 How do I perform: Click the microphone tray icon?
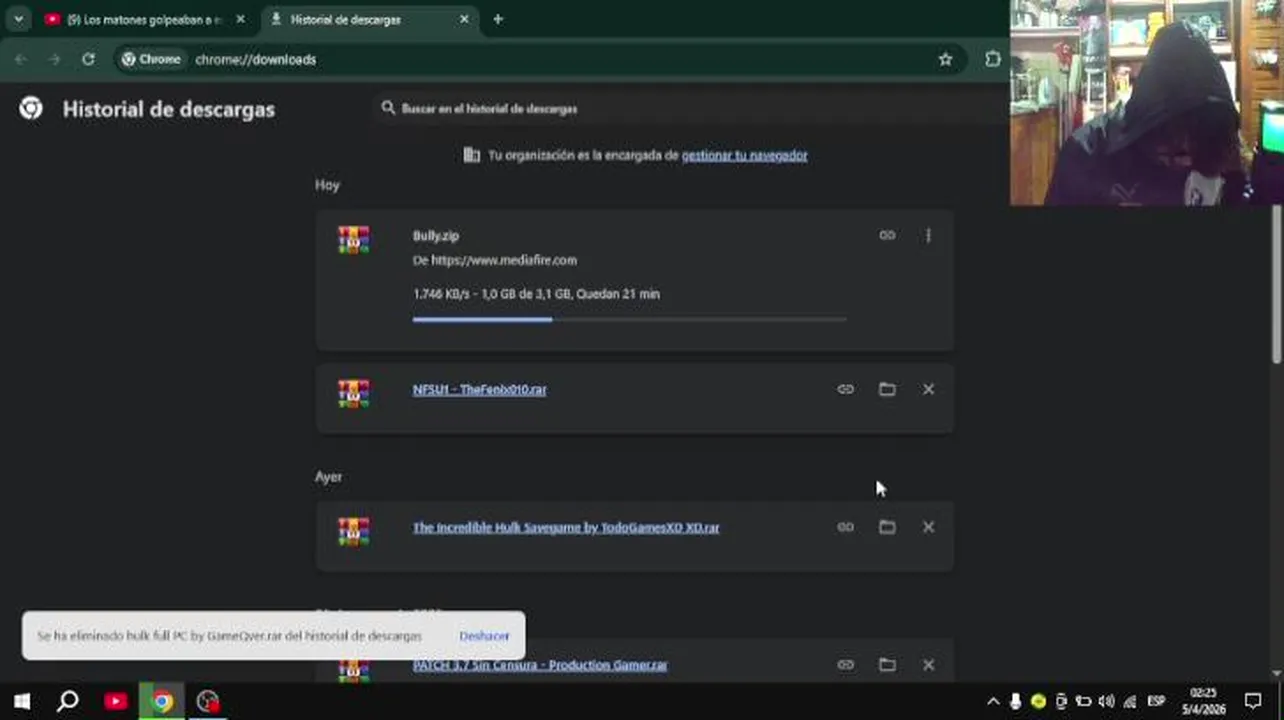(x=1016, y=701)
